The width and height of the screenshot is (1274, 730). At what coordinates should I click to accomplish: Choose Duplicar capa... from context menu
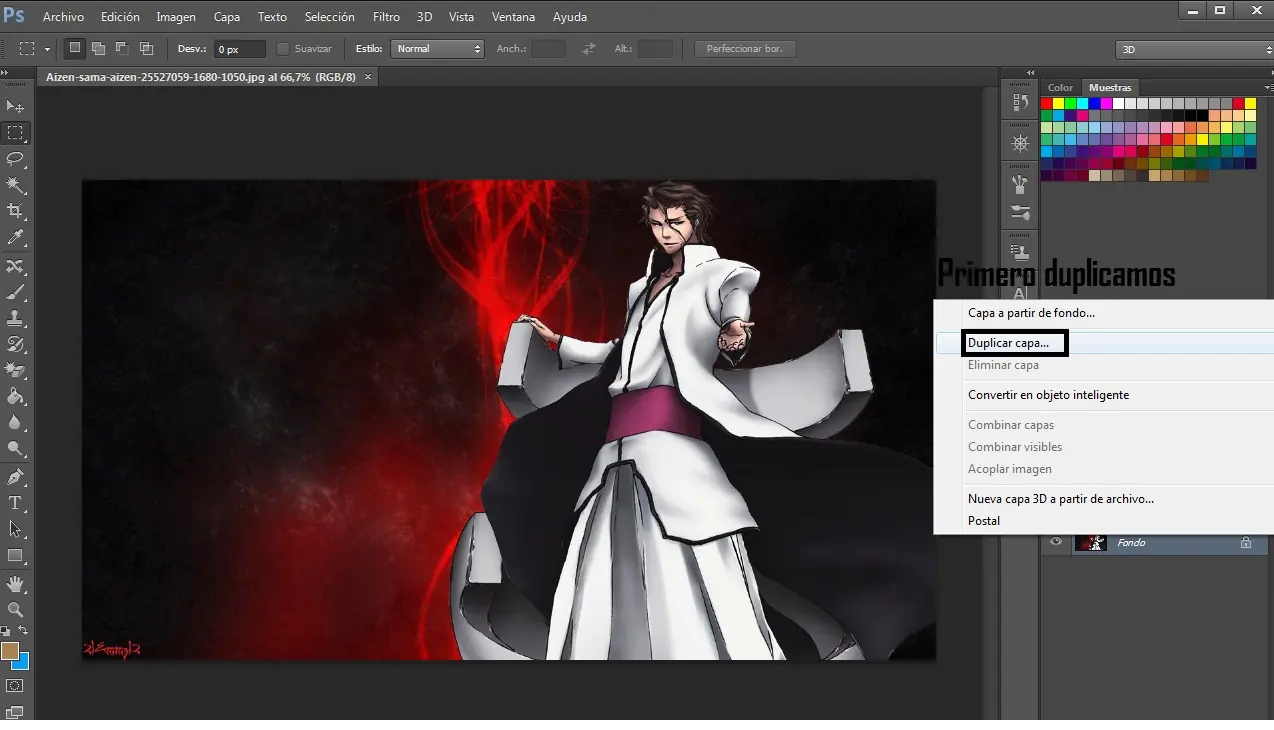(x=1009, y=343)
